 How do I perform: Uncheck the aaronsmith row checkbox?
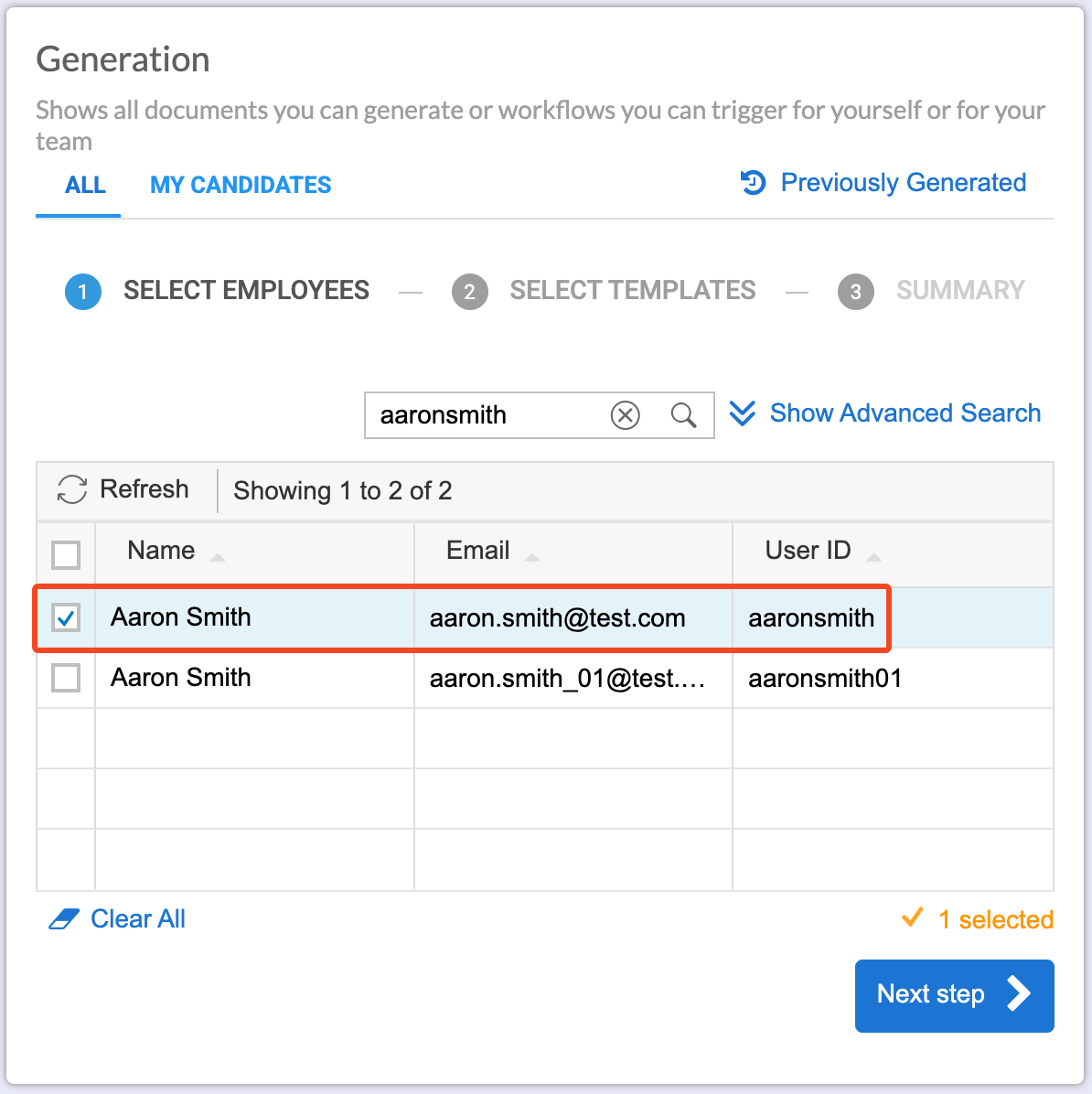pos(66,617)
